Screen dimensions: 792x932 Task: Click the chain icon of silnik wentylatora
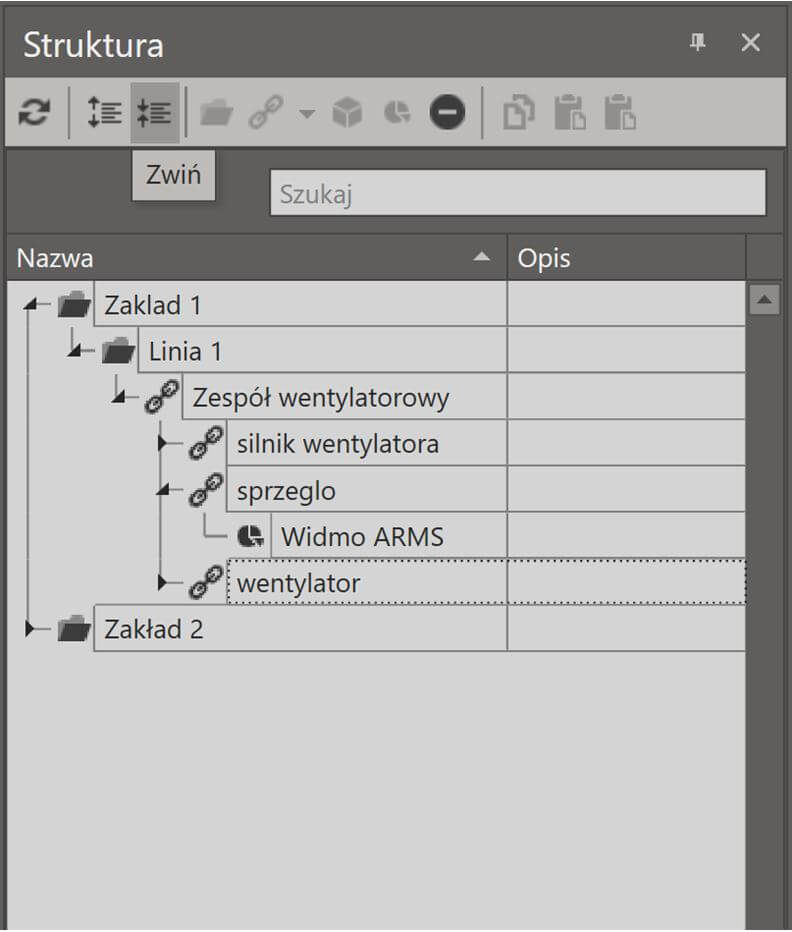pos(206,443)
